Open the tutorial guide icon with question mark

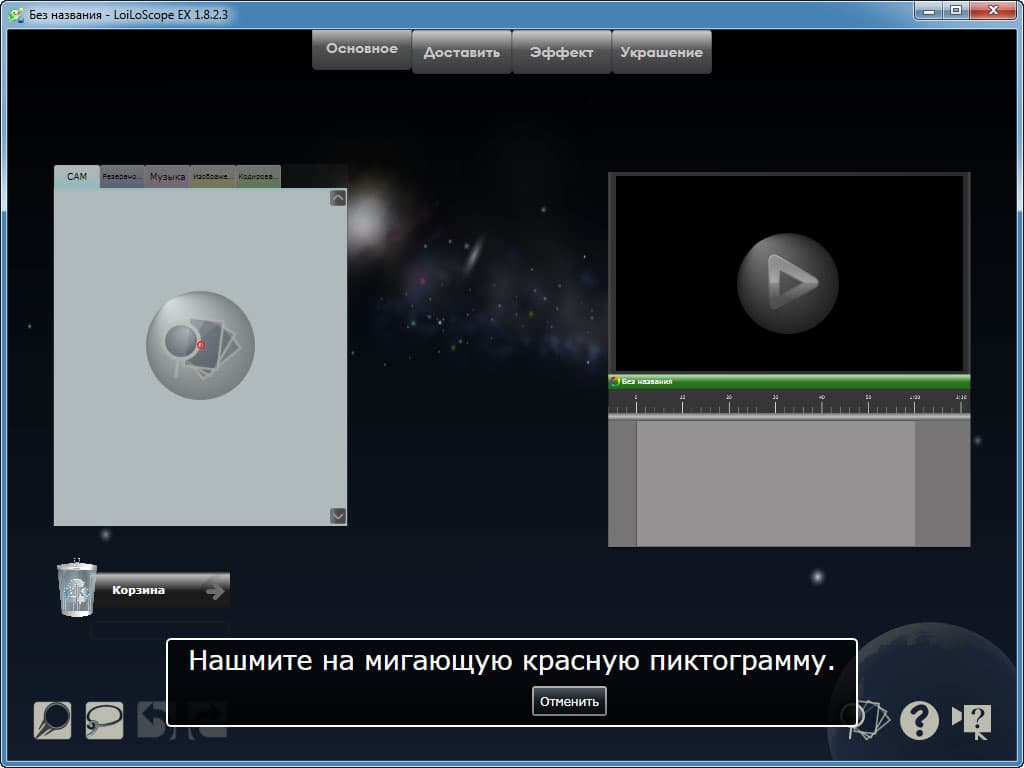pos(972,722)
